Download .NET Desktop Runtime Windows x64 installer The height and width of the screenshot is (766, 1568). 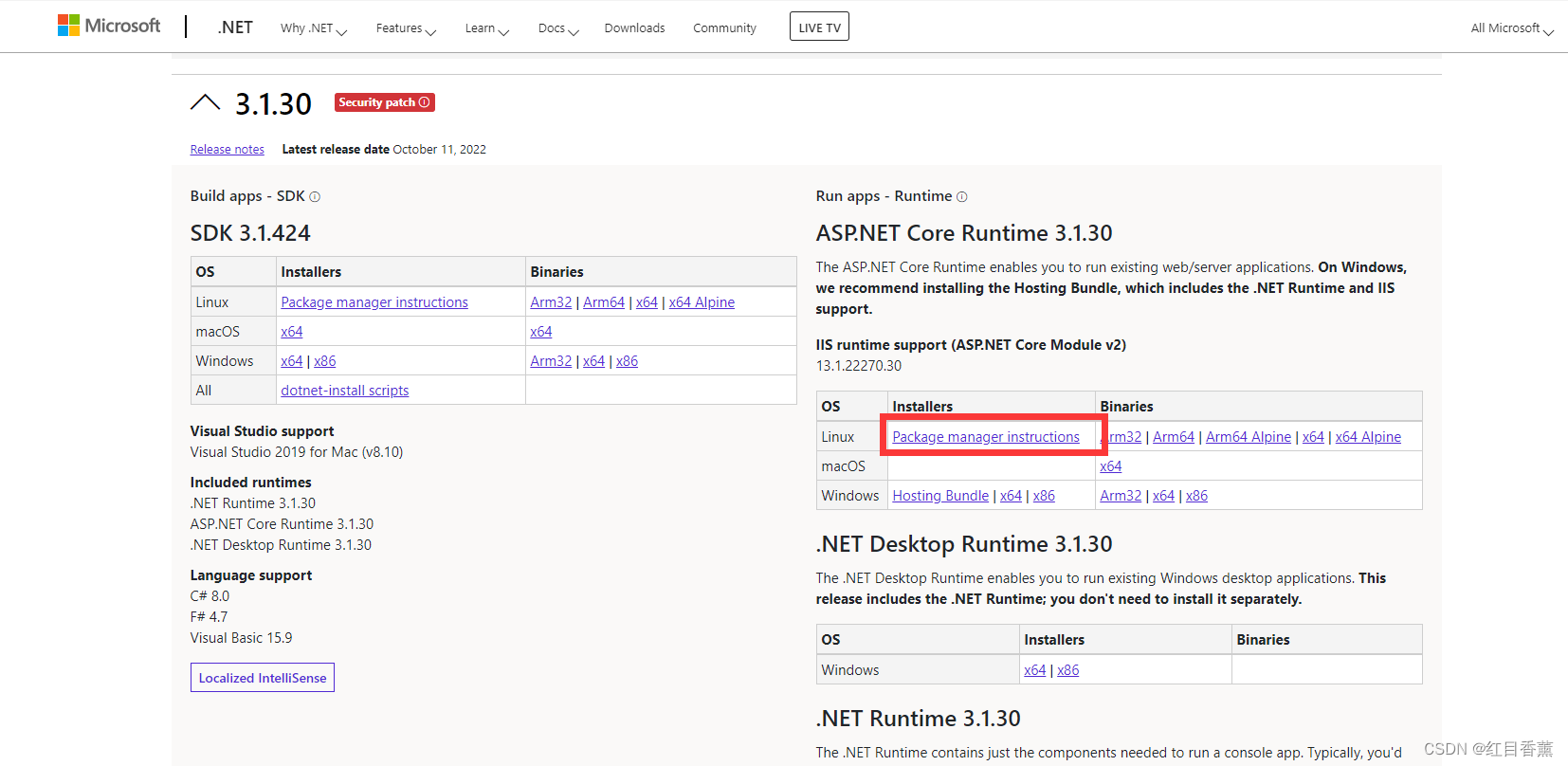tap(1035, 670)
